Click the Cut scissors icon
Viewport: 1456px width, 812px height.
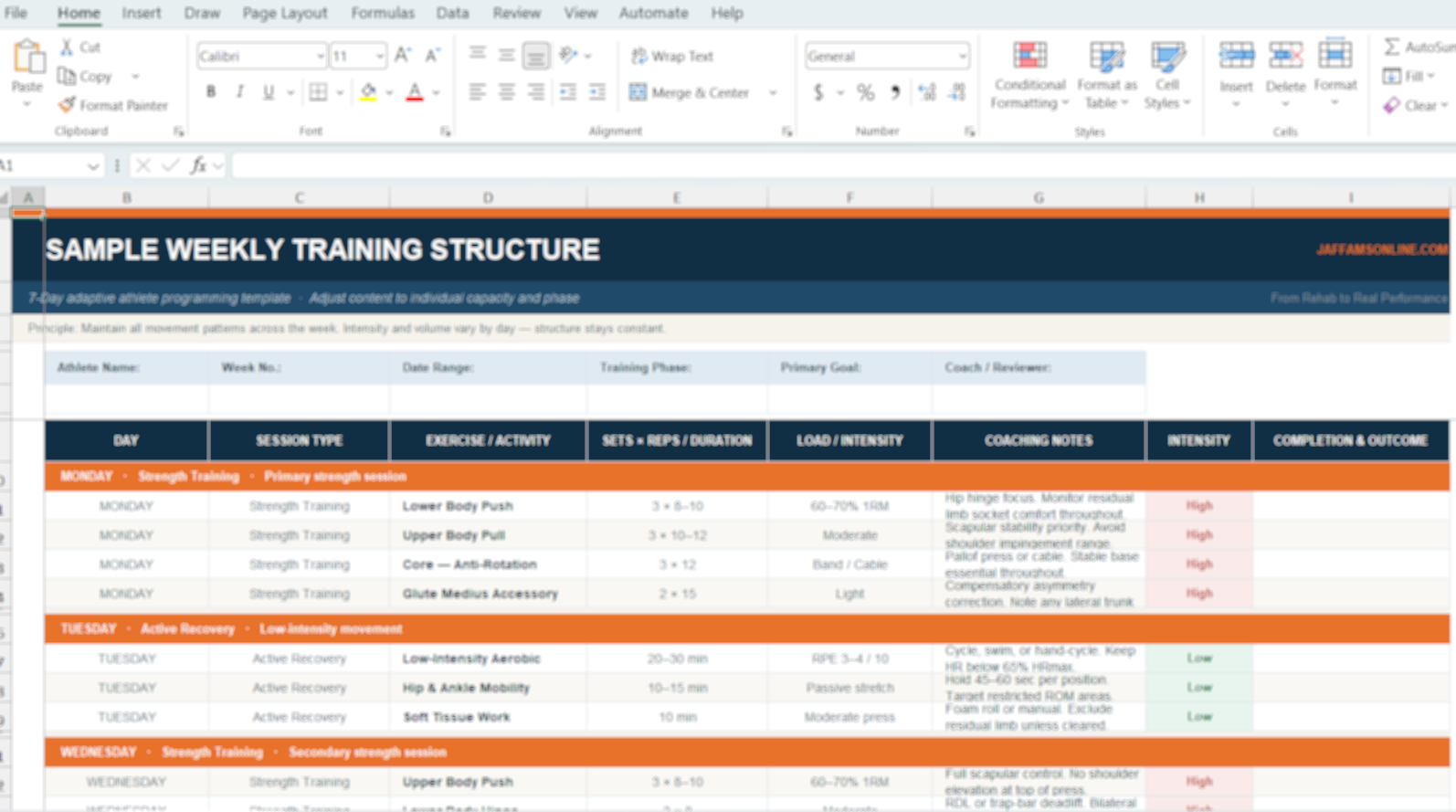67,47
